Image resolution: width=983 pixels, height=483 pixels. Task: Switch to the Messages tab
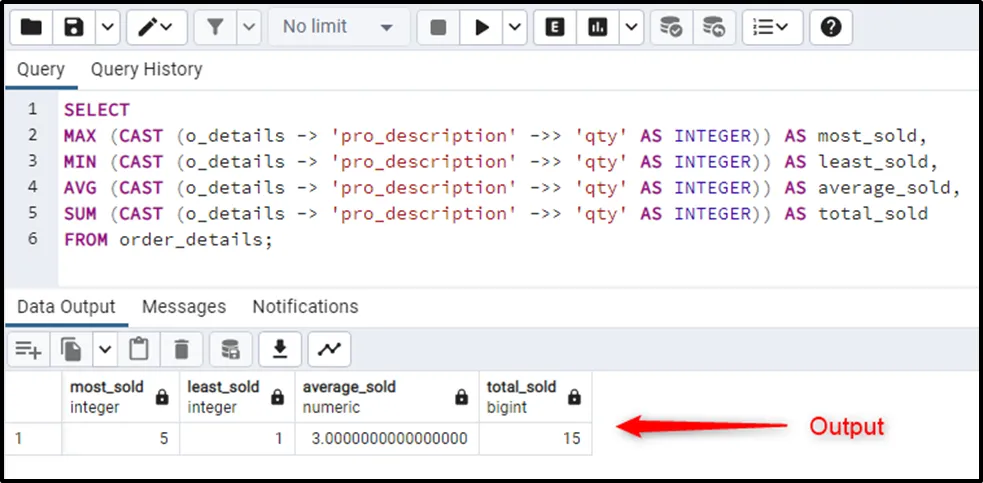(184, 307)
